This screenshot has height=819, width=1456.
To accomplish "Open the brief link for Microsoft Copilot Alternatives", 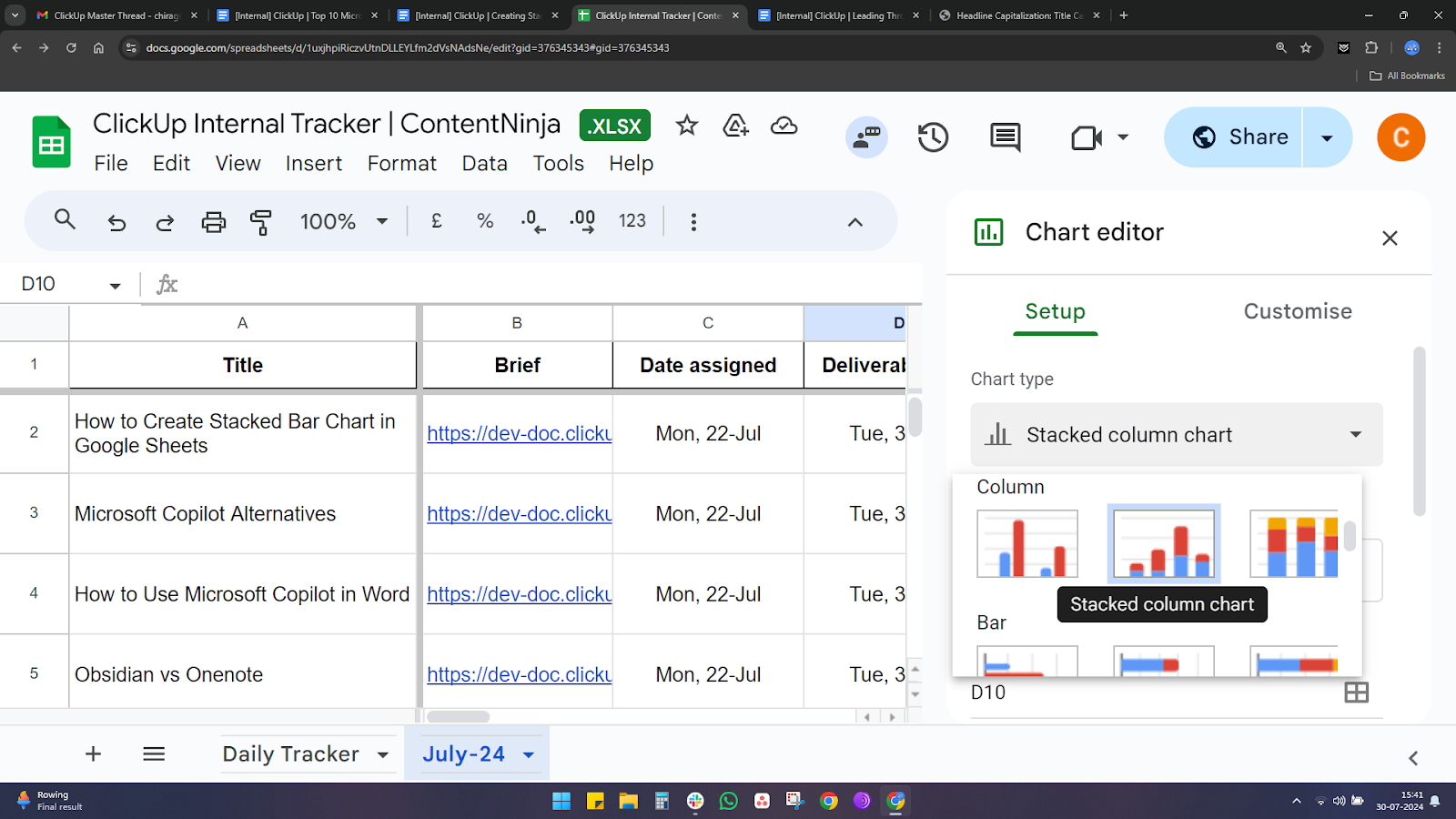I will pyautogui.click(x=520, y=514).
